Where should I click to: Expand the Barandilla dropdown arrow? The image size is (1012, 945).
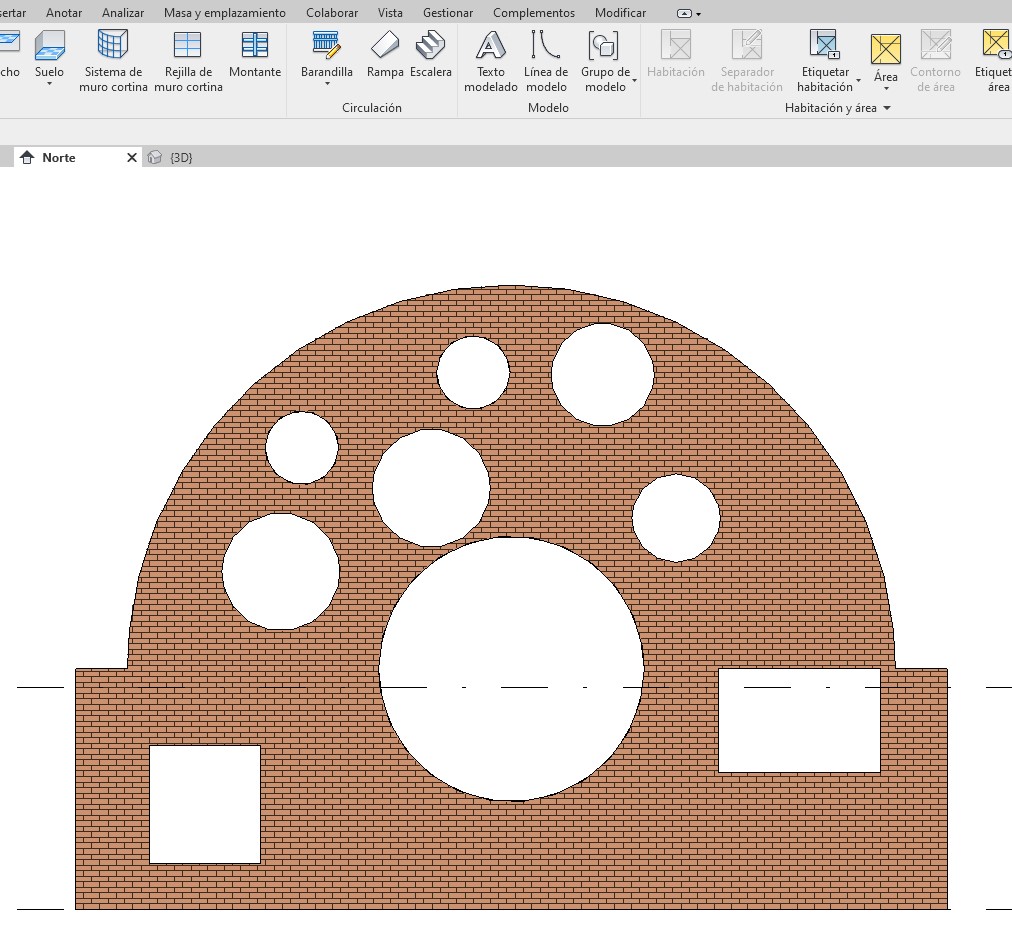327,85
